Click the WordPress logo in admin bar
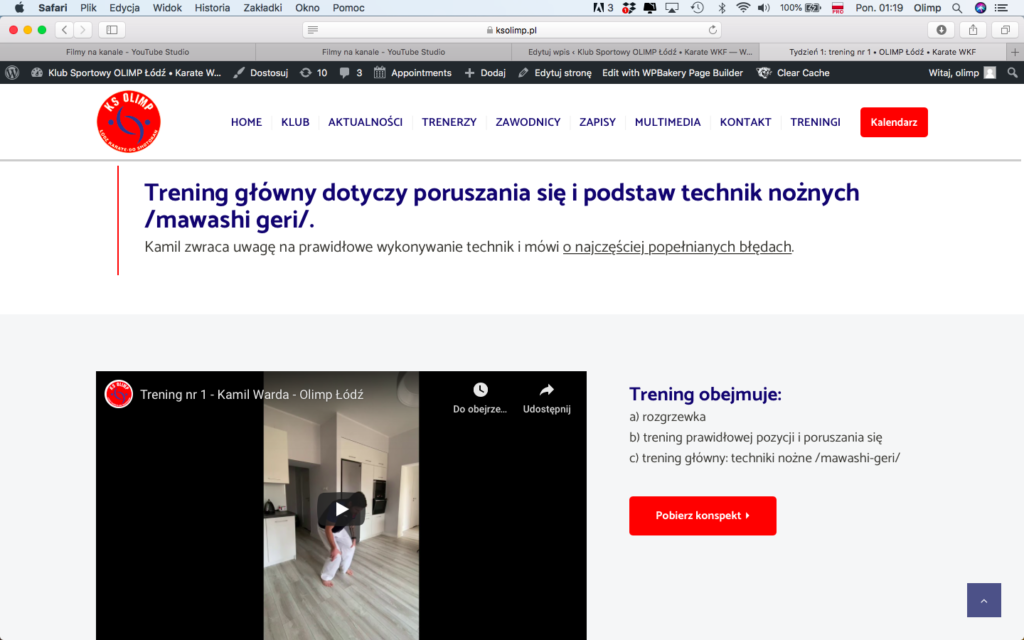 (x=12, y=73)
